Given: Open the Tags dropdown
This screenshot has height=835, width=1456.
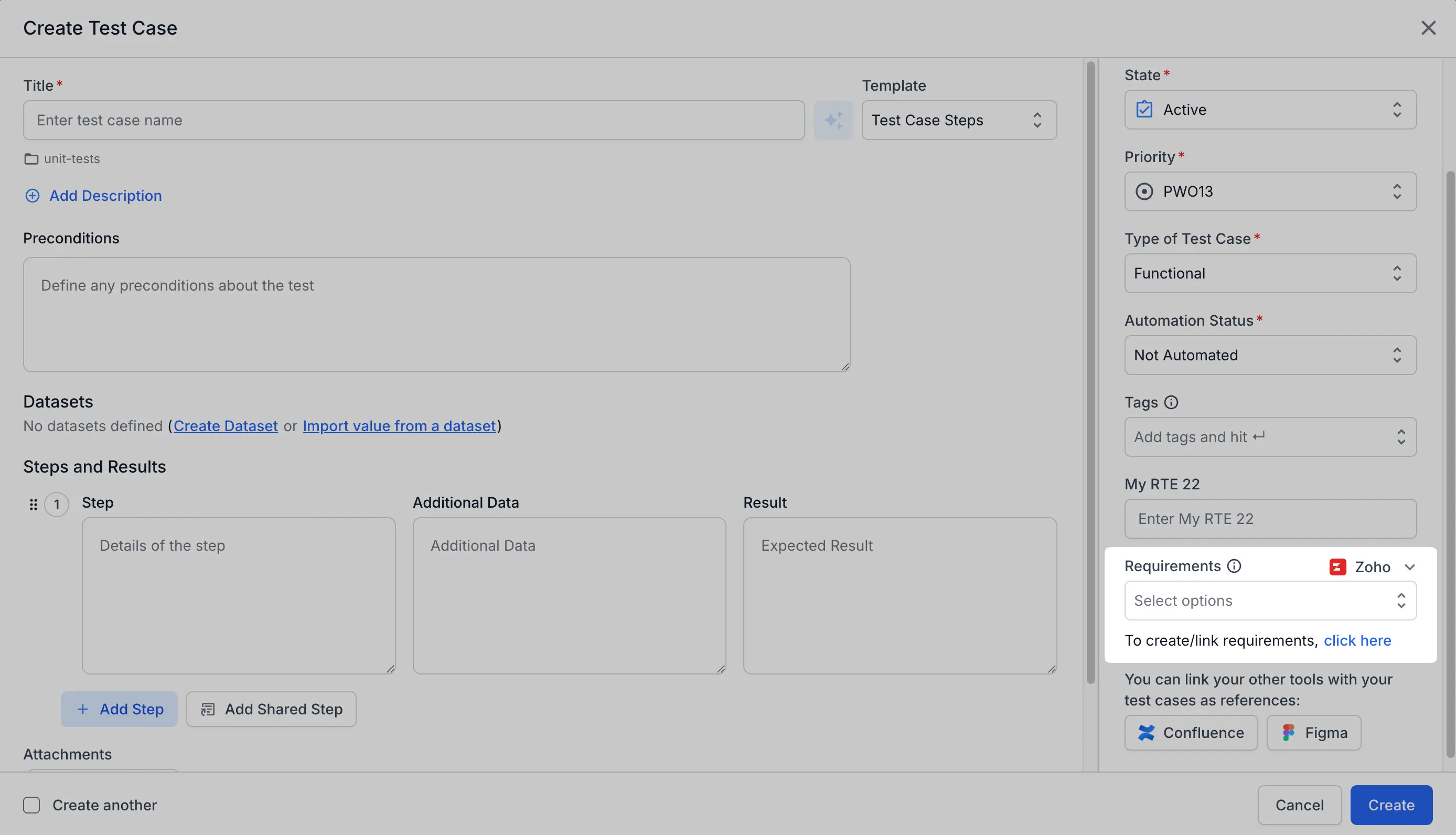Looking at the screenshot, I should (x=1270, y=437).
